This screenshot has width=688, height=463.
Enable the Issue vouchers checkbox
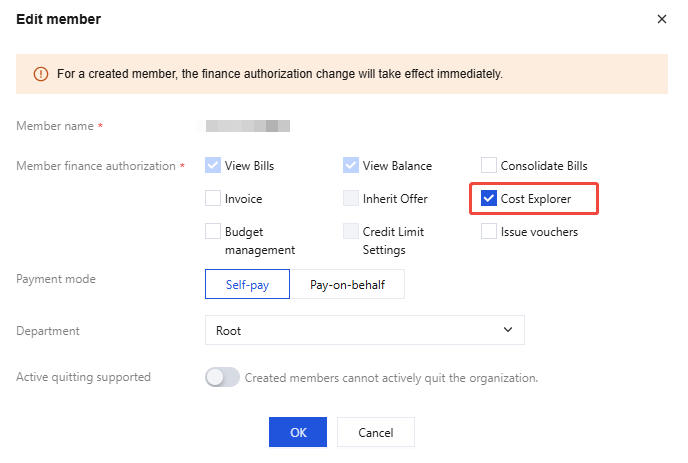pos(489,232)
